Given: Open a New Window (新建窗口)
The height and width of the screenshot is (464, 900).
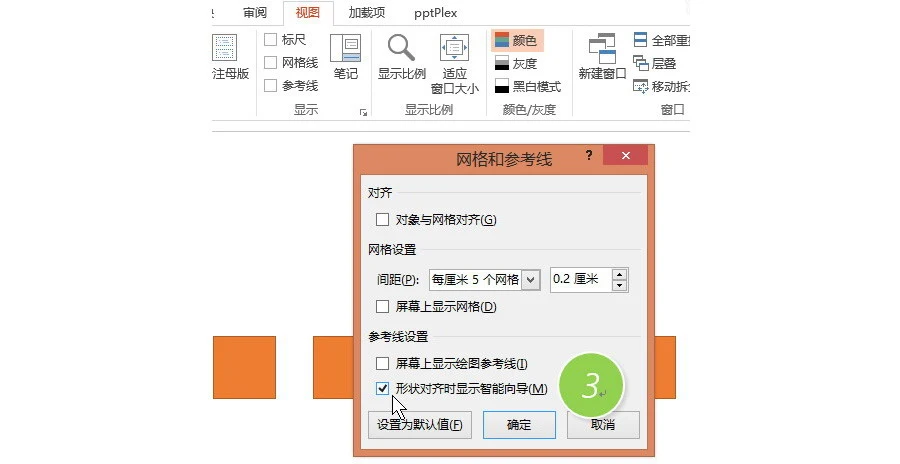Looking at the screenshot, I should click(602, 56).
